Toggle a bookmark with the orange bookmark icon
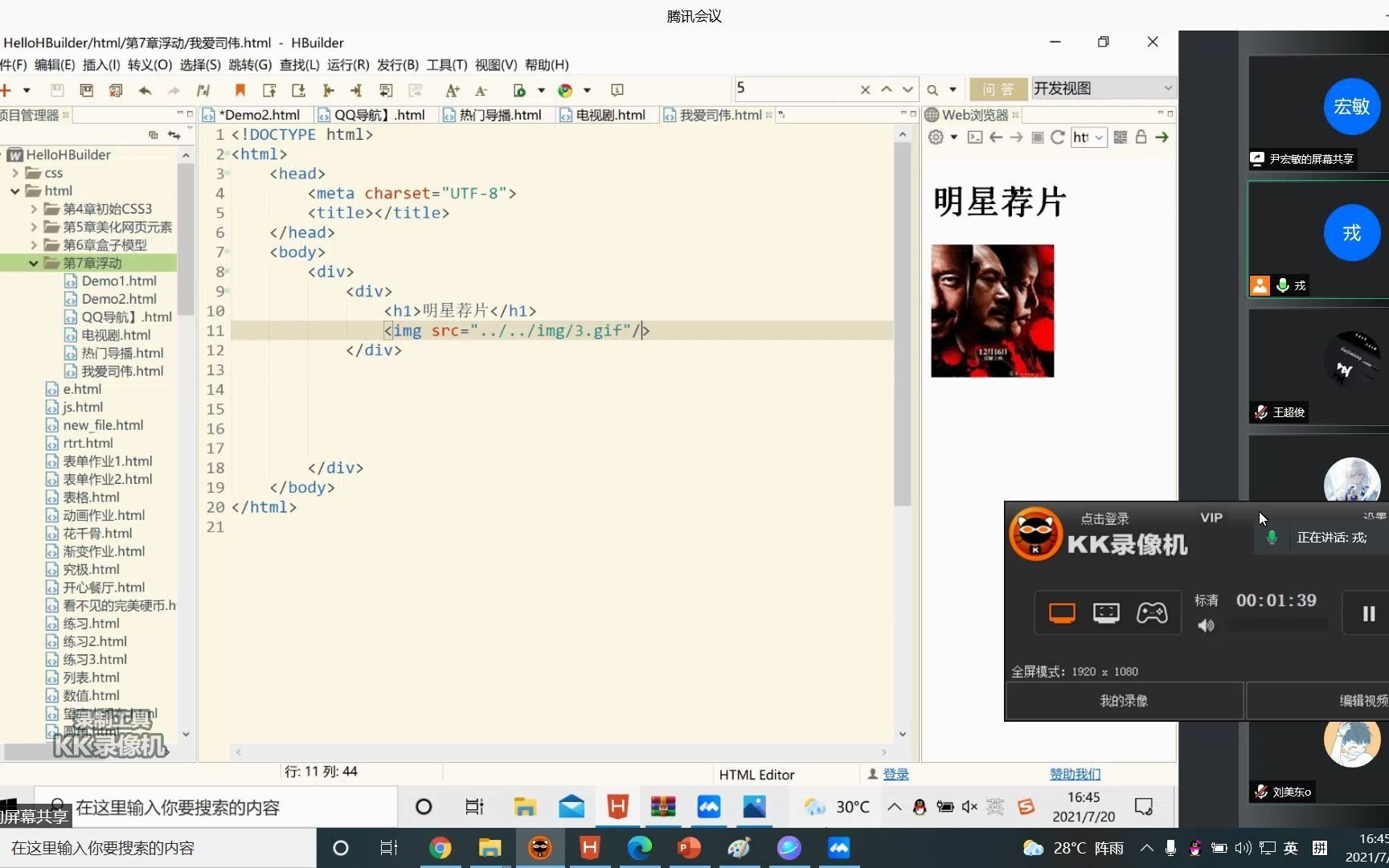Screen dimensions: 1389x868 coord(240,90)
